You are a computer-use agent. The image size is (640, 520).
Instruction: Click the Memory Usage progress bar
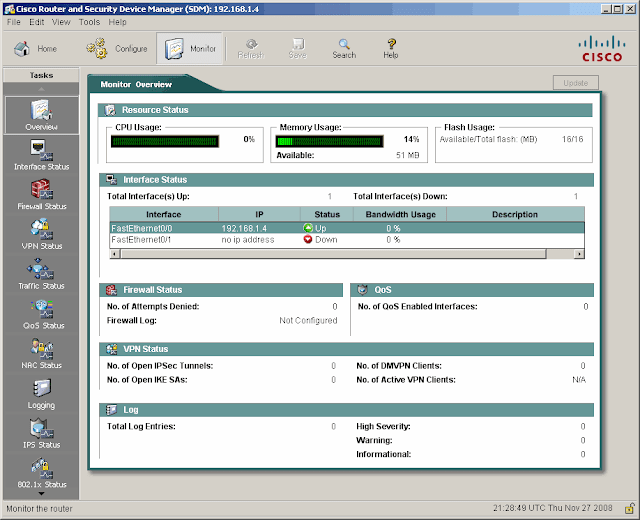329,141
